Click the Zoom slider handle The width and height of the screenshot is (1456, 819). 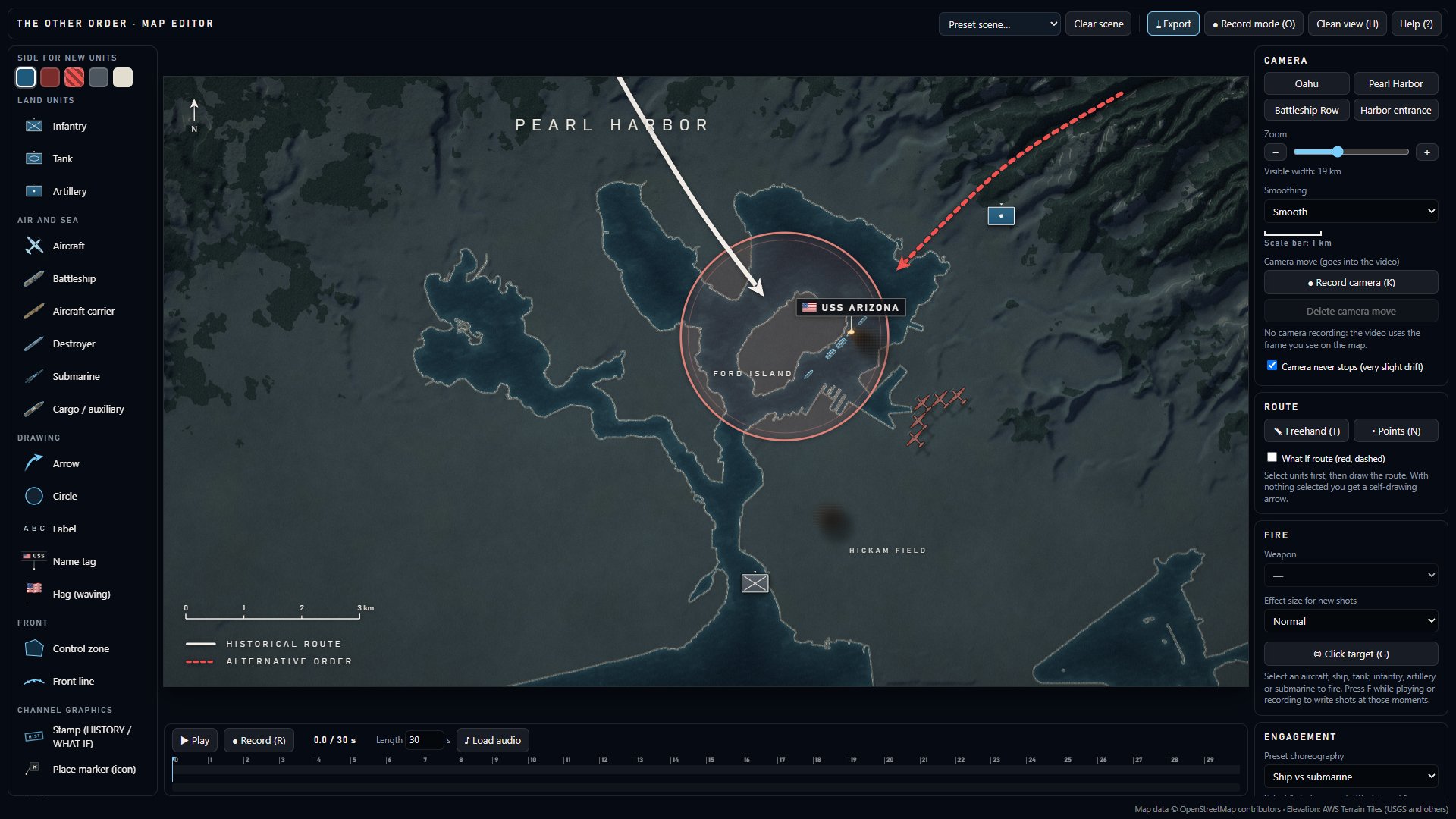1338,152
